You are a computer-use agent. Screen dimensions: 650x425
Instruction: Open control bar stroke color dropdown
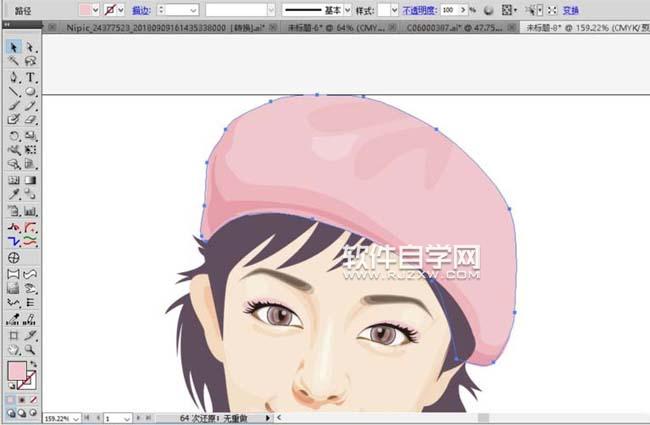121,10
